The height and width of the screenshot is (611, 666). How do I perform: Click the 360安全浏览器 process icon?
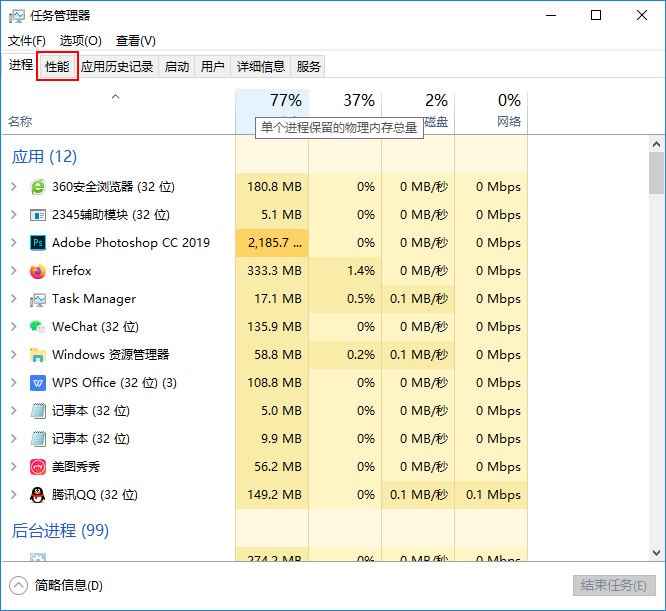click(38, 187)
